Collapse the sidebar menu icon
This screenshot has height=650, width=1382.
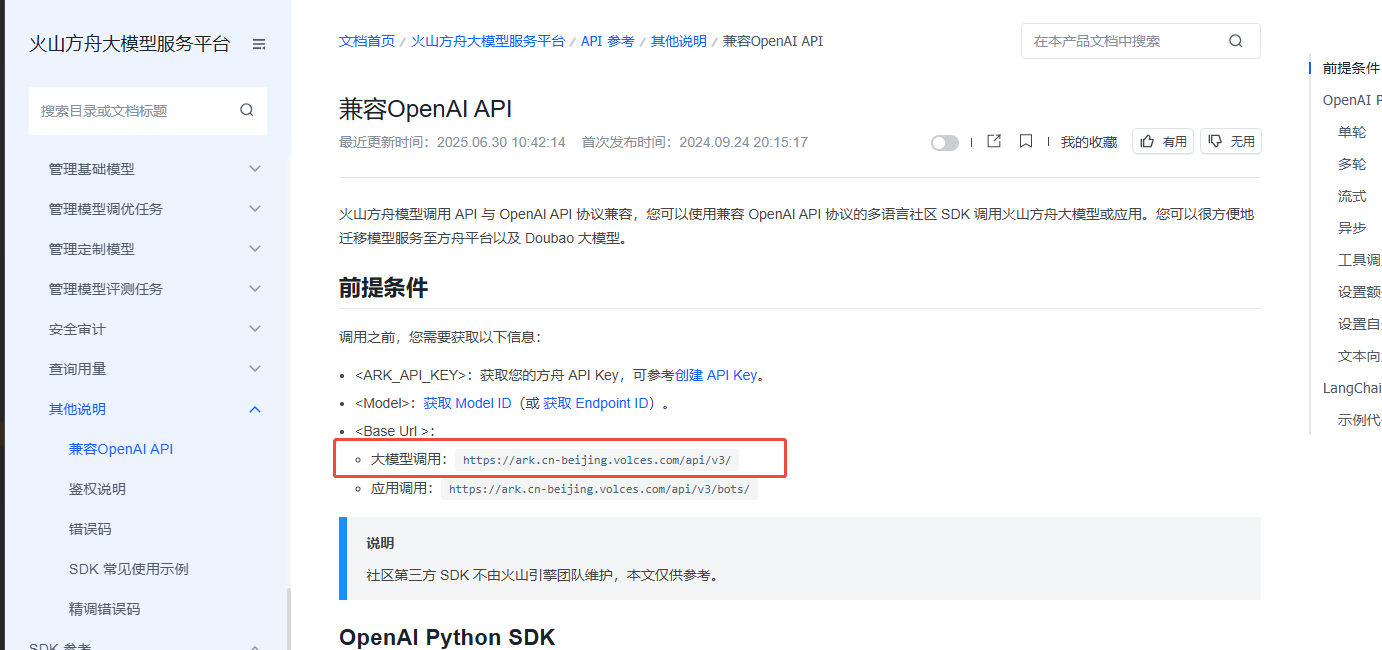(259, 44)
